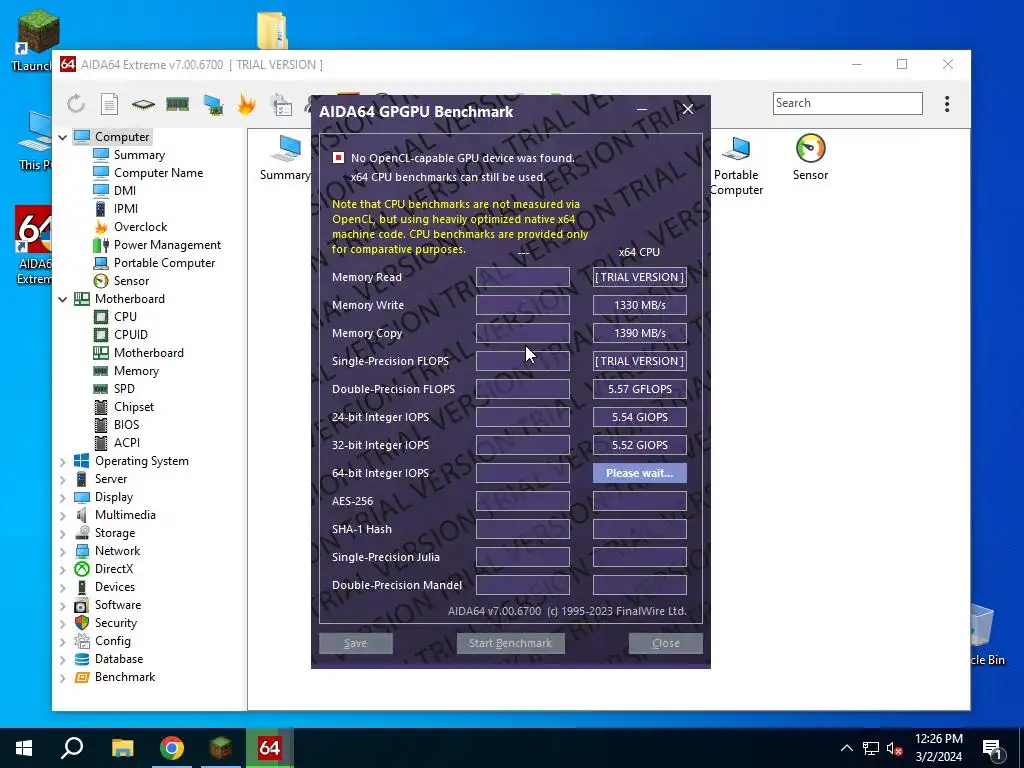1024x768 pixels.
Task: Select ACPI in the tree
Action: [127, 443]
